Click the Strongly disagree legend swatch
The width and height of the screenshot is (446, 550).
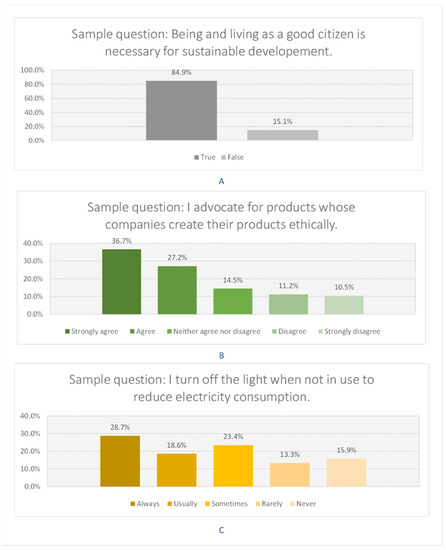(x=320, y=331)
